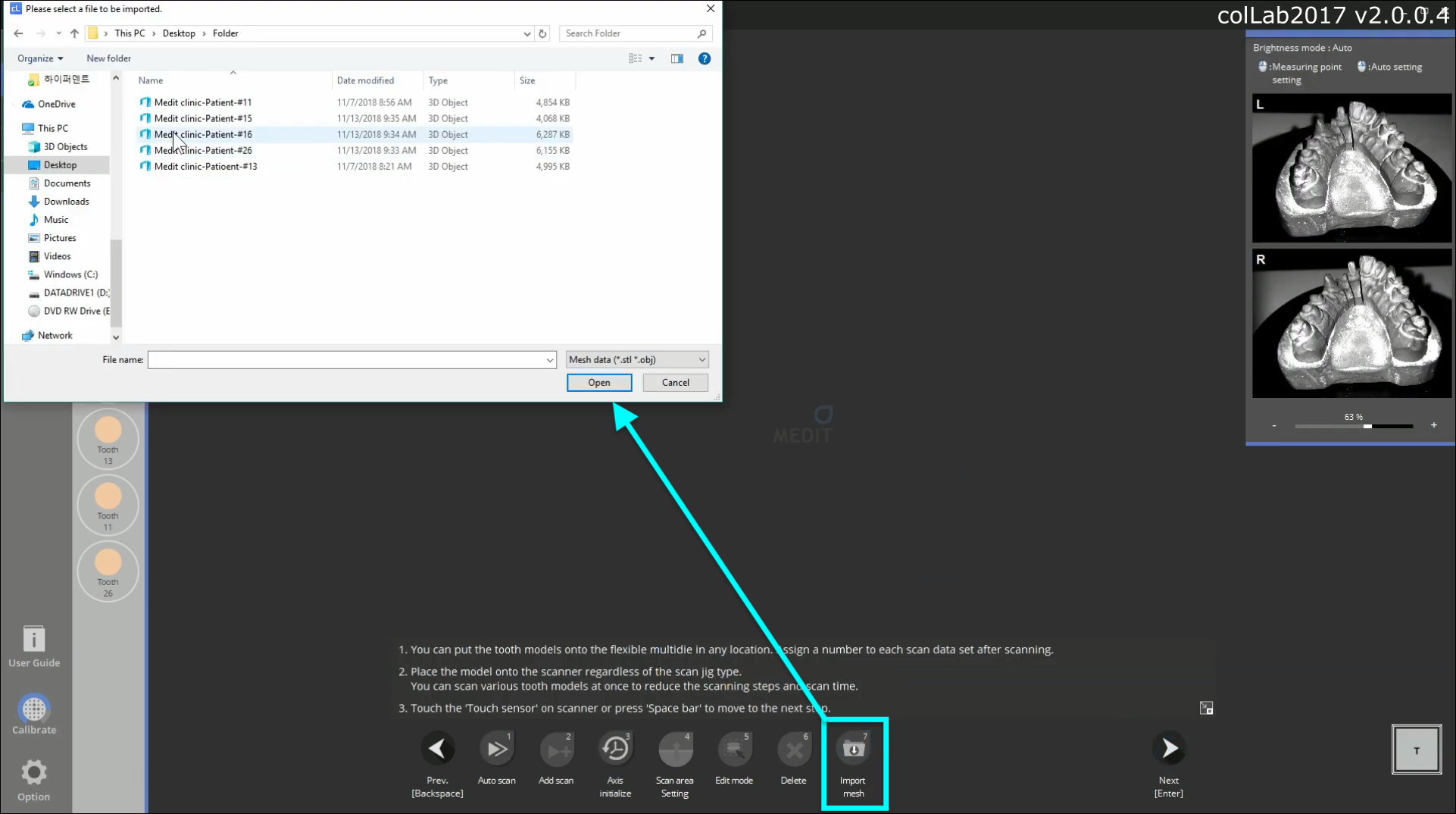1456x814 pixels.
Task: Select Medit clinic-Patient-#11 file
Action: pos(355,102)
